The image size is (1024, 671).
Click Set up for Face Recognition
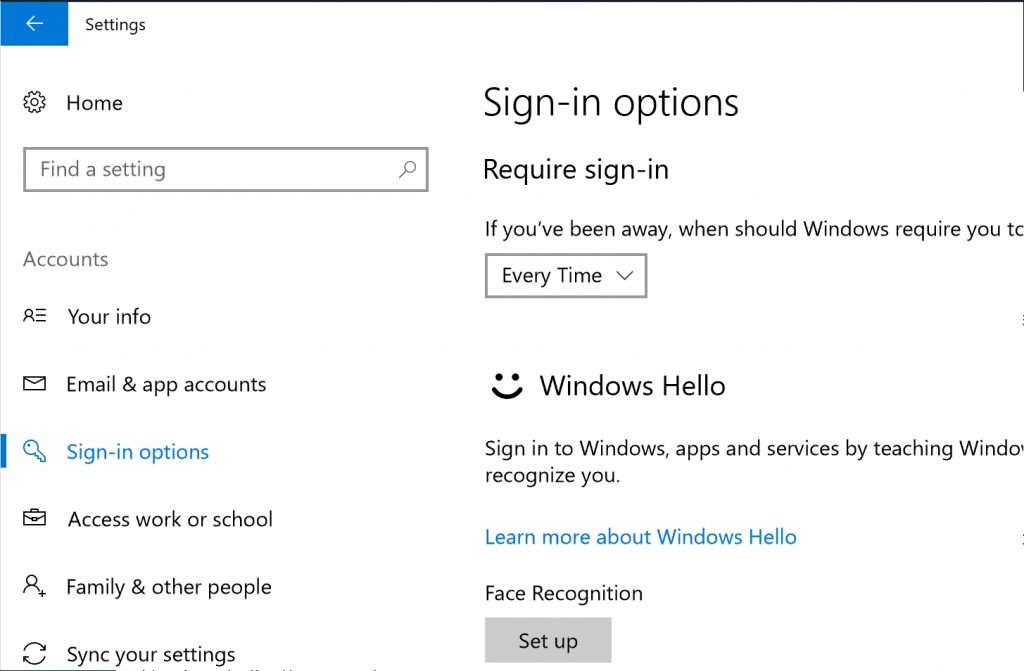tap(548, 640)
